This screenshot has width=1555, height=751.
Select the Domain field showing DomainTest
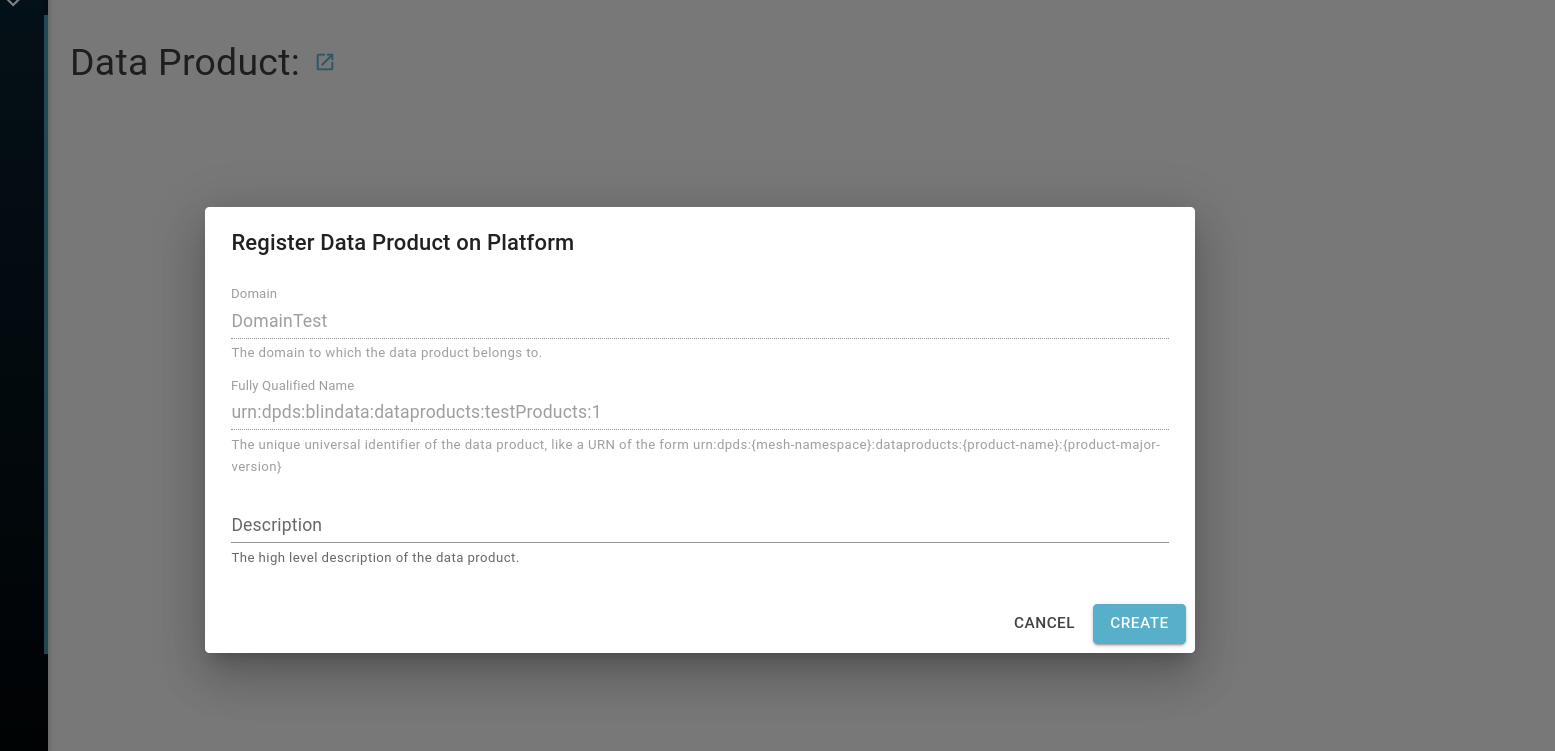coord(700,321)
